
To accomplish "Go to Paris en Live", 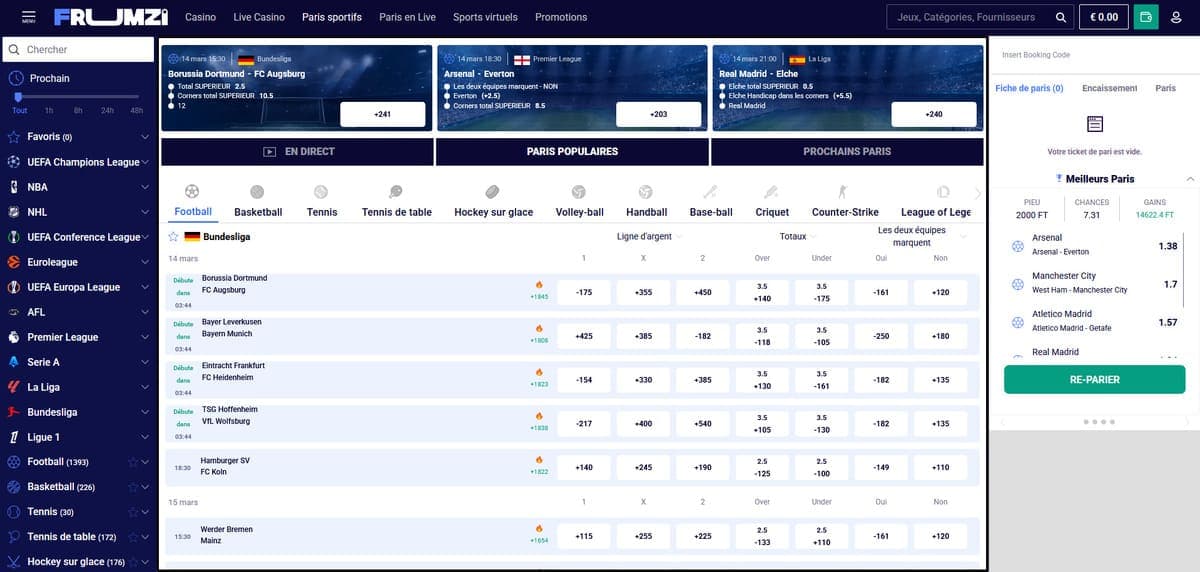I will (x=407, y=17).
